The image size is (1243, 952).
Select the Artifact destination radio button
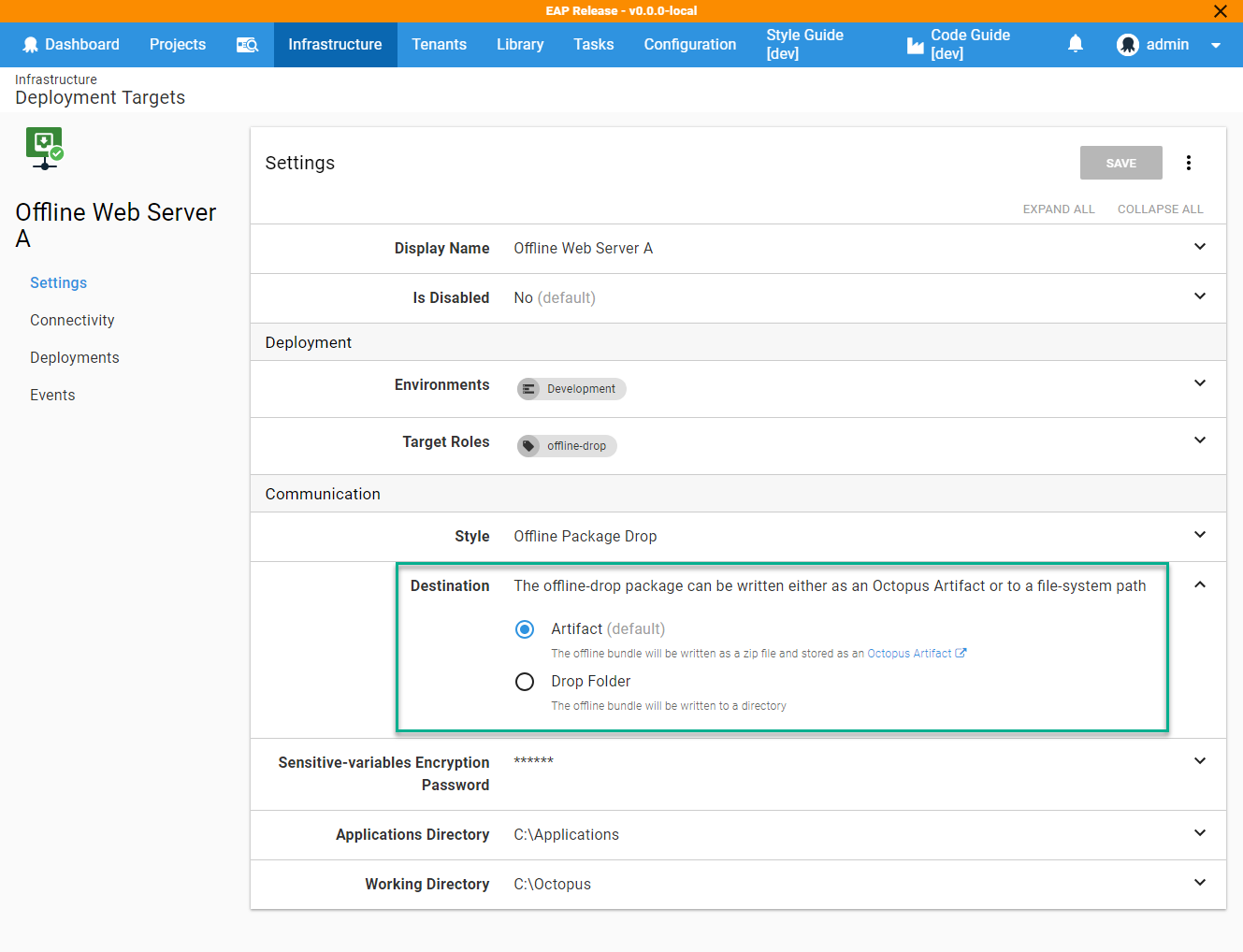525,629
